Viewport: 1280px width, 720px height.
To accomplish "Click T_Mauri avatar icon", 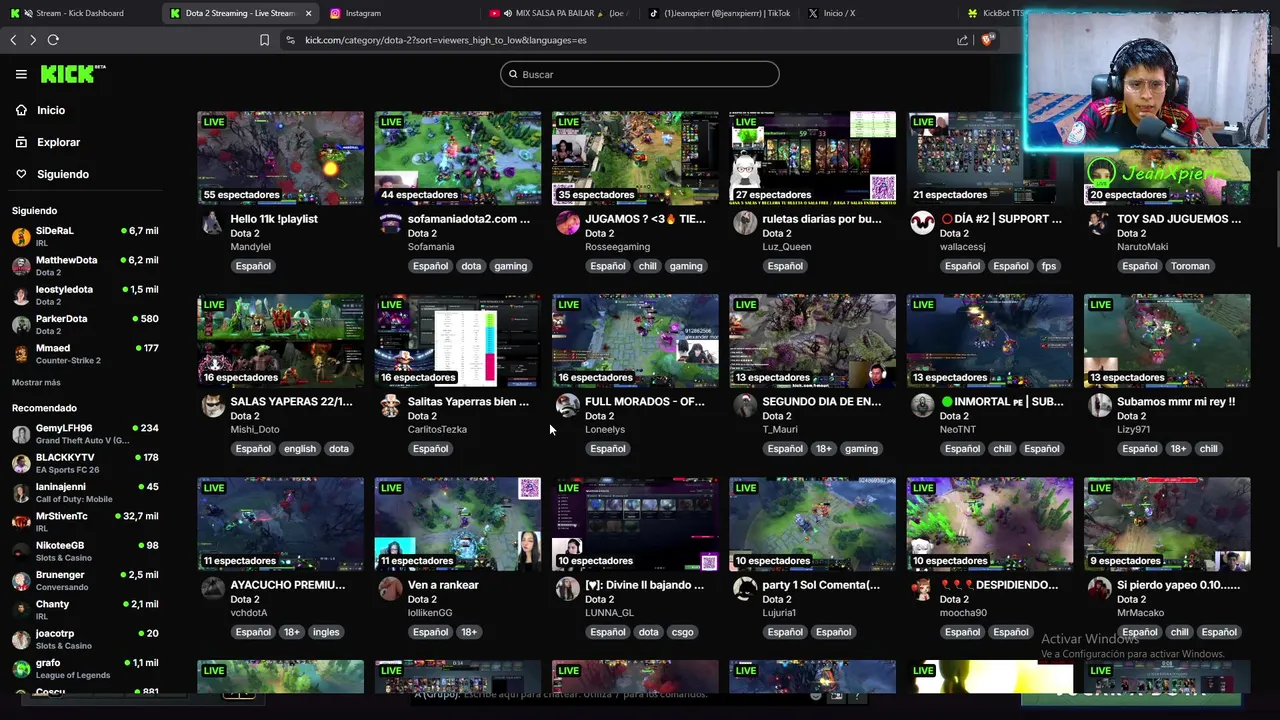I will point(745,405).
